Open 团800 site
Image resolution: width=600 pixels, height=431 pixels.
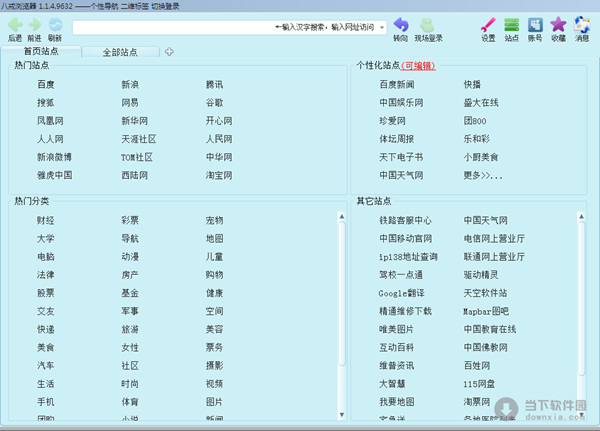tap(475, 121)
